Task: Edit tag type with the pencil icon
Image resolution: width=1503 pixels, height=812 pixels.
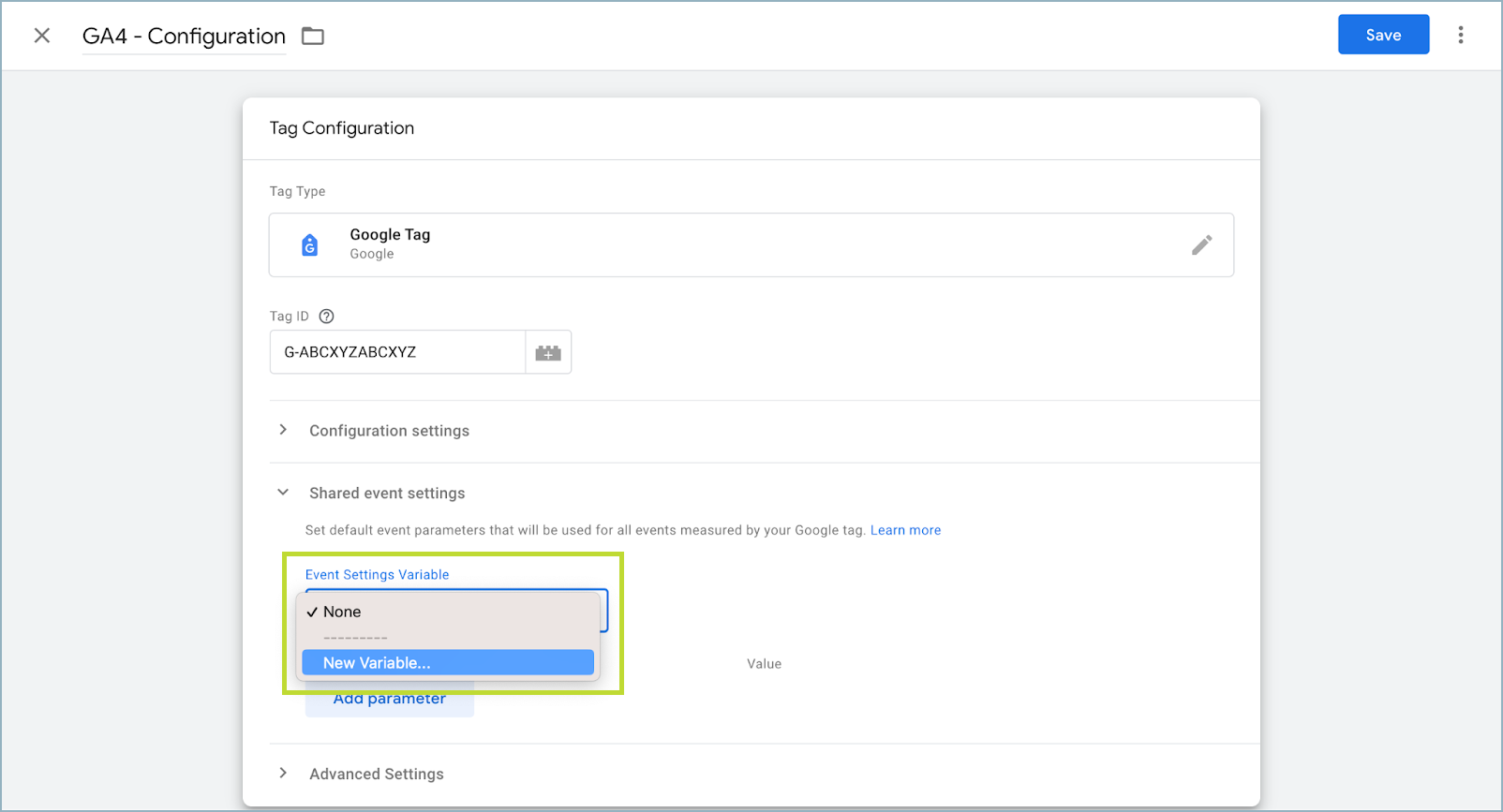Action: tap(1201, 245)
